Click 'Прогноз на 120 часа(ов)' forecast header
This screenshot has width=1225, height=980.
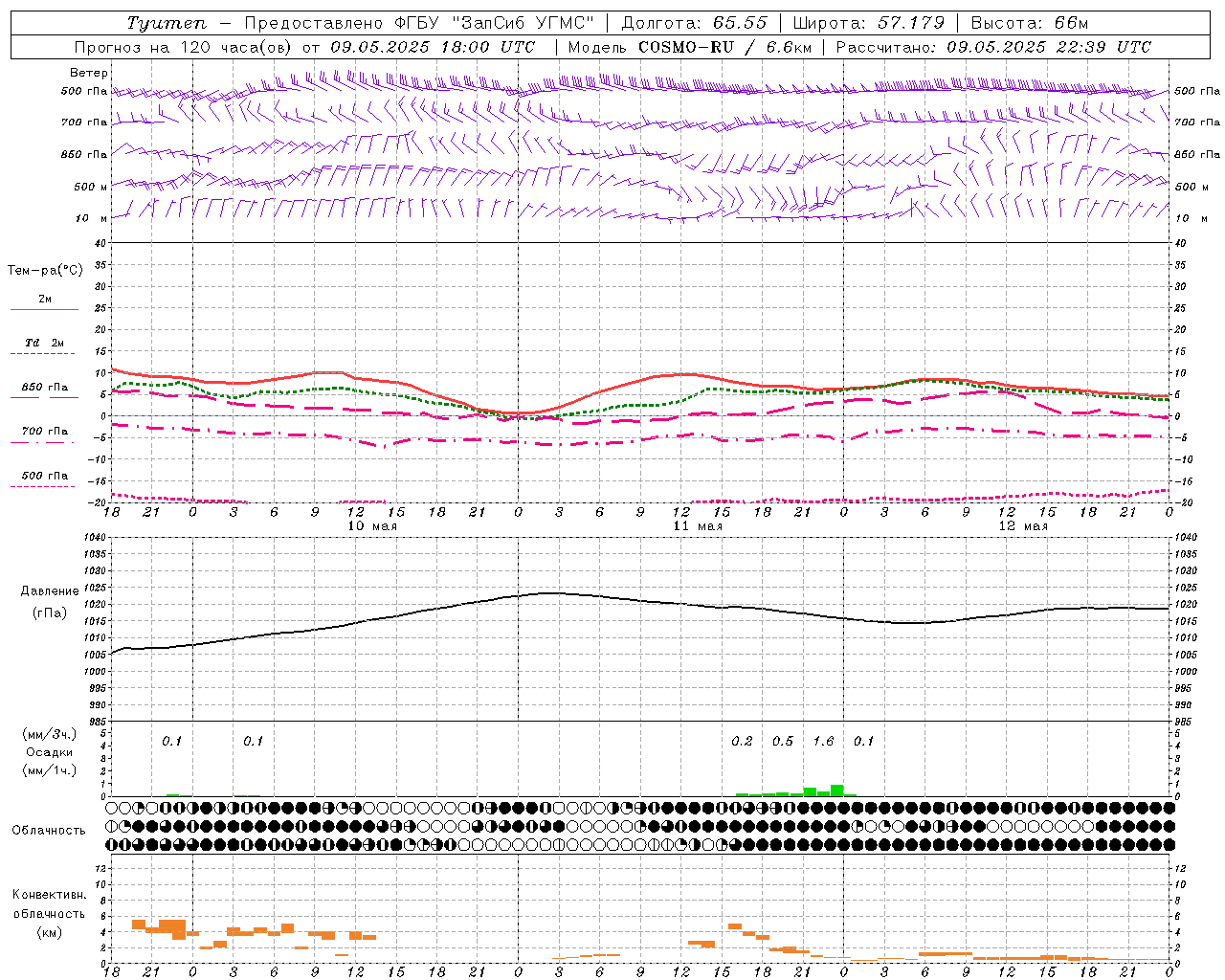click(x=183, y=47)
